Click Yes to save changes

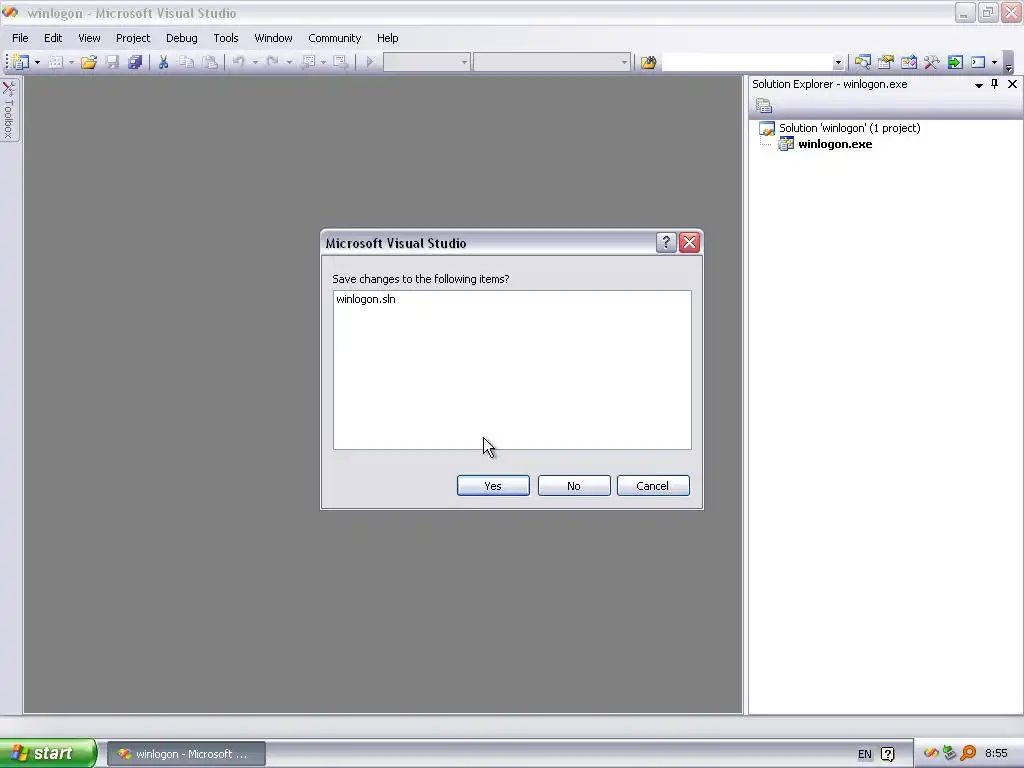[x=493, y=486]
